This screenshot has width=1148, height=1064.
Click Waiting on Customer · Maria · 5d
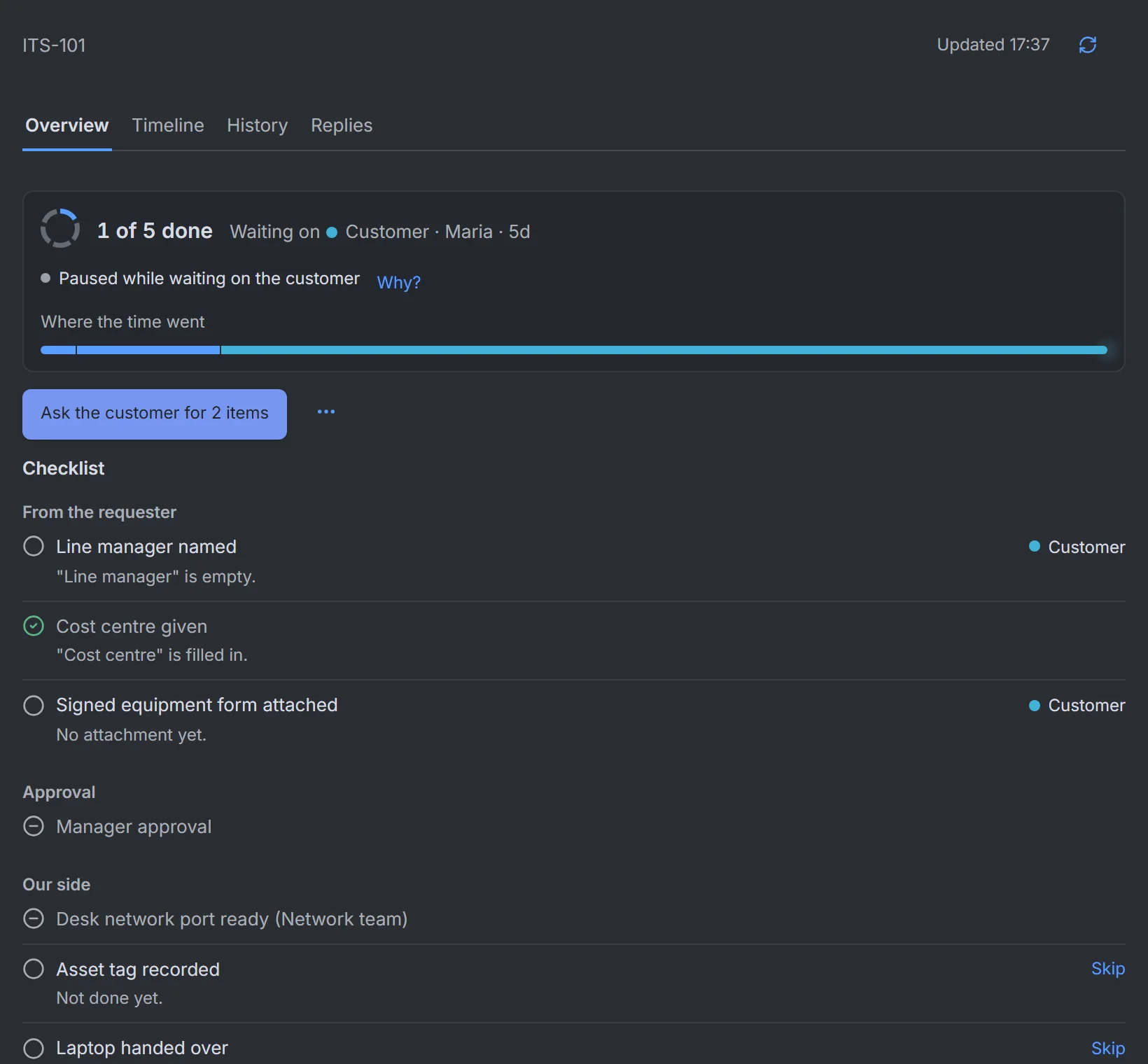[380, 232]
